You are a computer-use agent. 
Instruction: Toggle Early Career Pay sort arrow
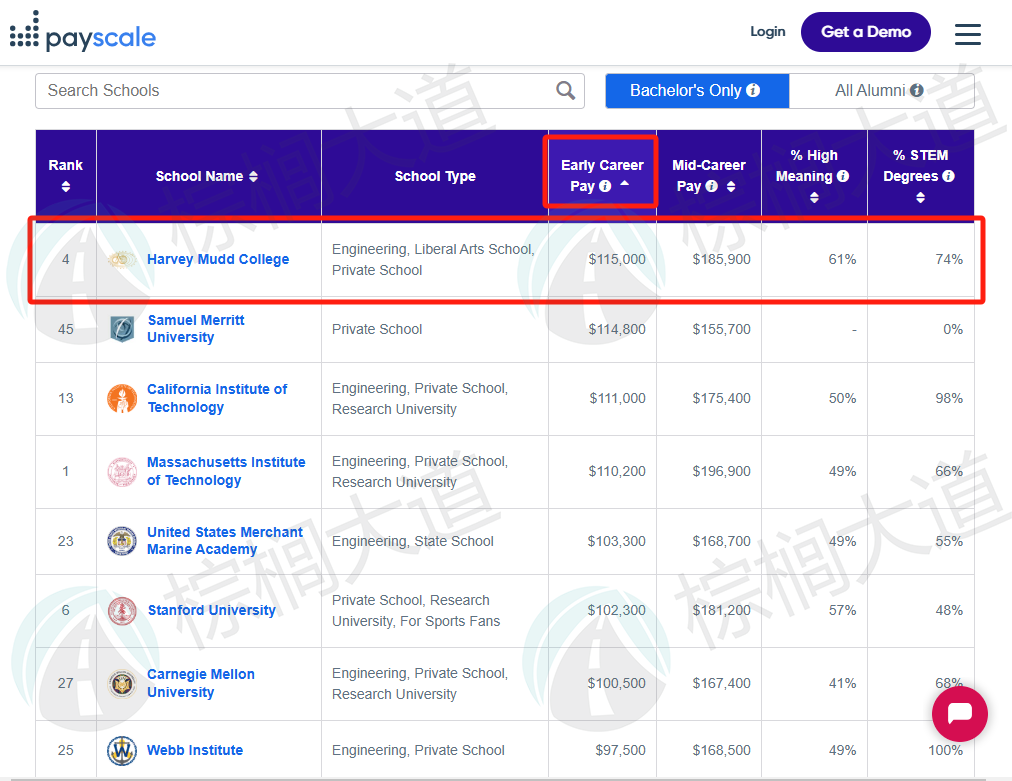click(625, 184)
